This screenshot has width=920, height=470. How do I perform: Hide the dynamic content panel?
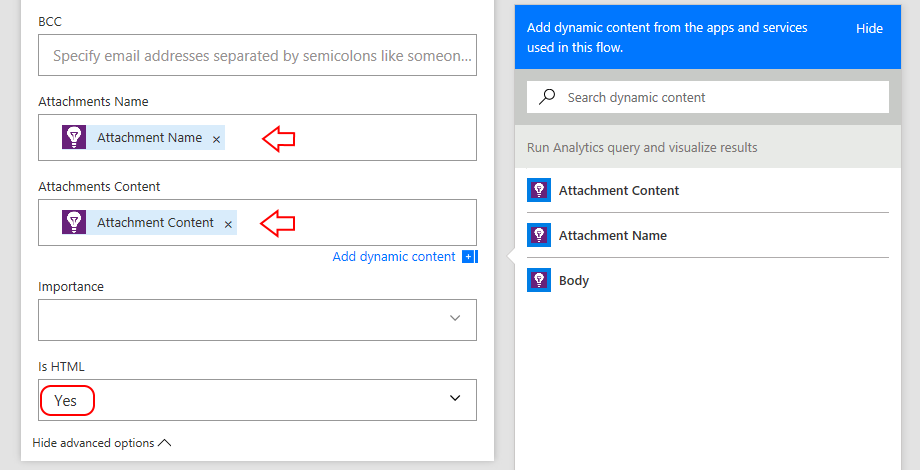point(869,29)
